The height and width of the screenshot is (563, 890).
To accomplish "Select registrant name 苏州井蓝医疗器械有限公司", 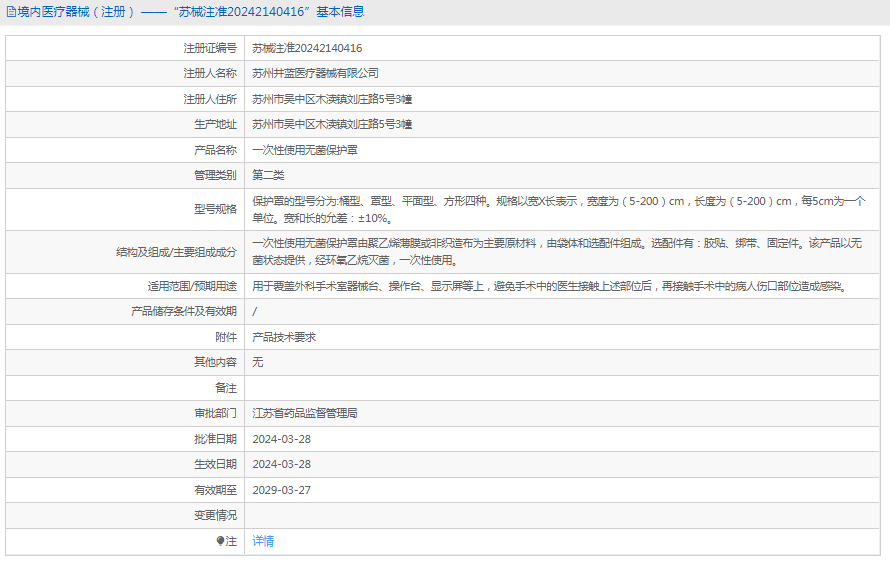I will click(x=315, y=73).
